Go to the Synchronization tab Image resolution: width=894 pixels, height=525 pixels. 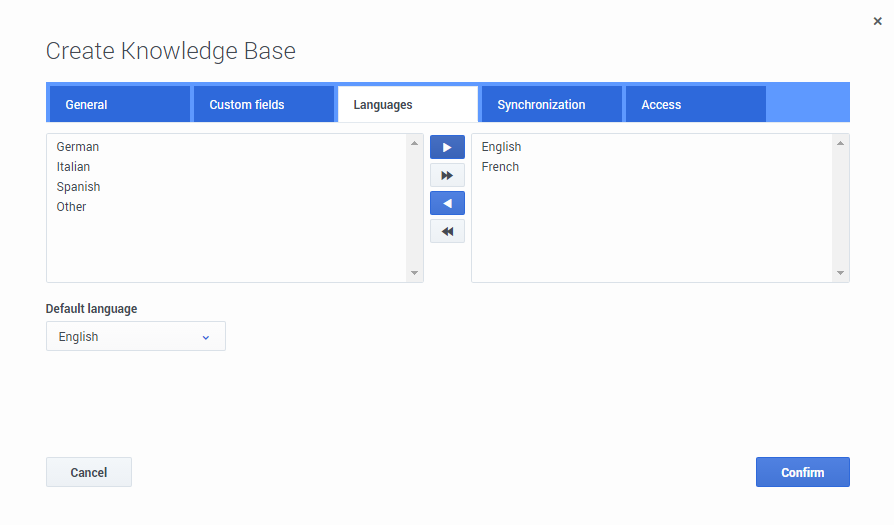pos(551,105)
